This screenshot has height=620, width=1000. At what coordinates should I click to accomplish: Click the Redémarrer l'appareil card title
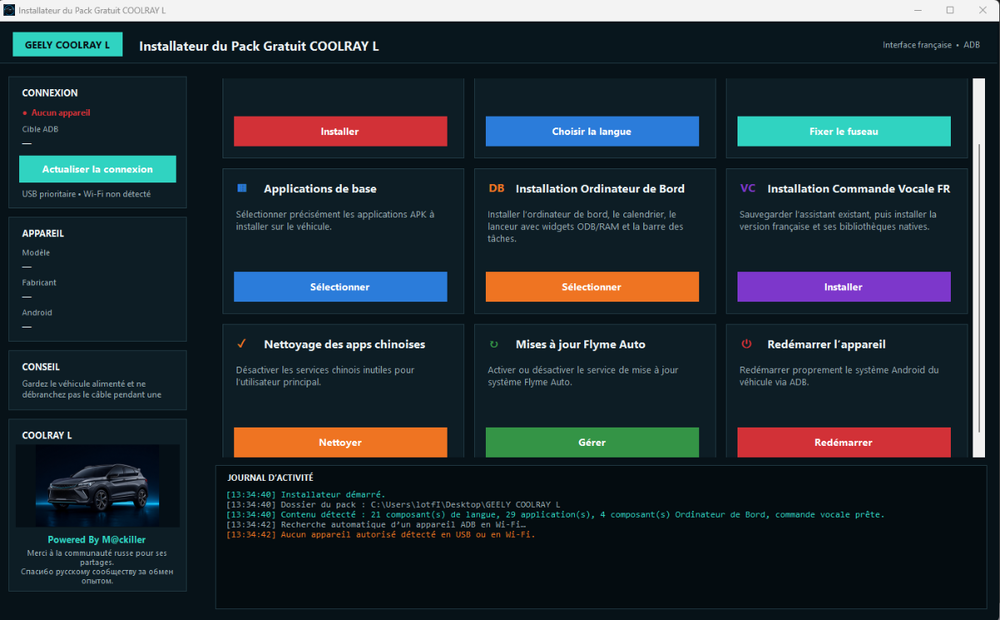pos(827,344)
